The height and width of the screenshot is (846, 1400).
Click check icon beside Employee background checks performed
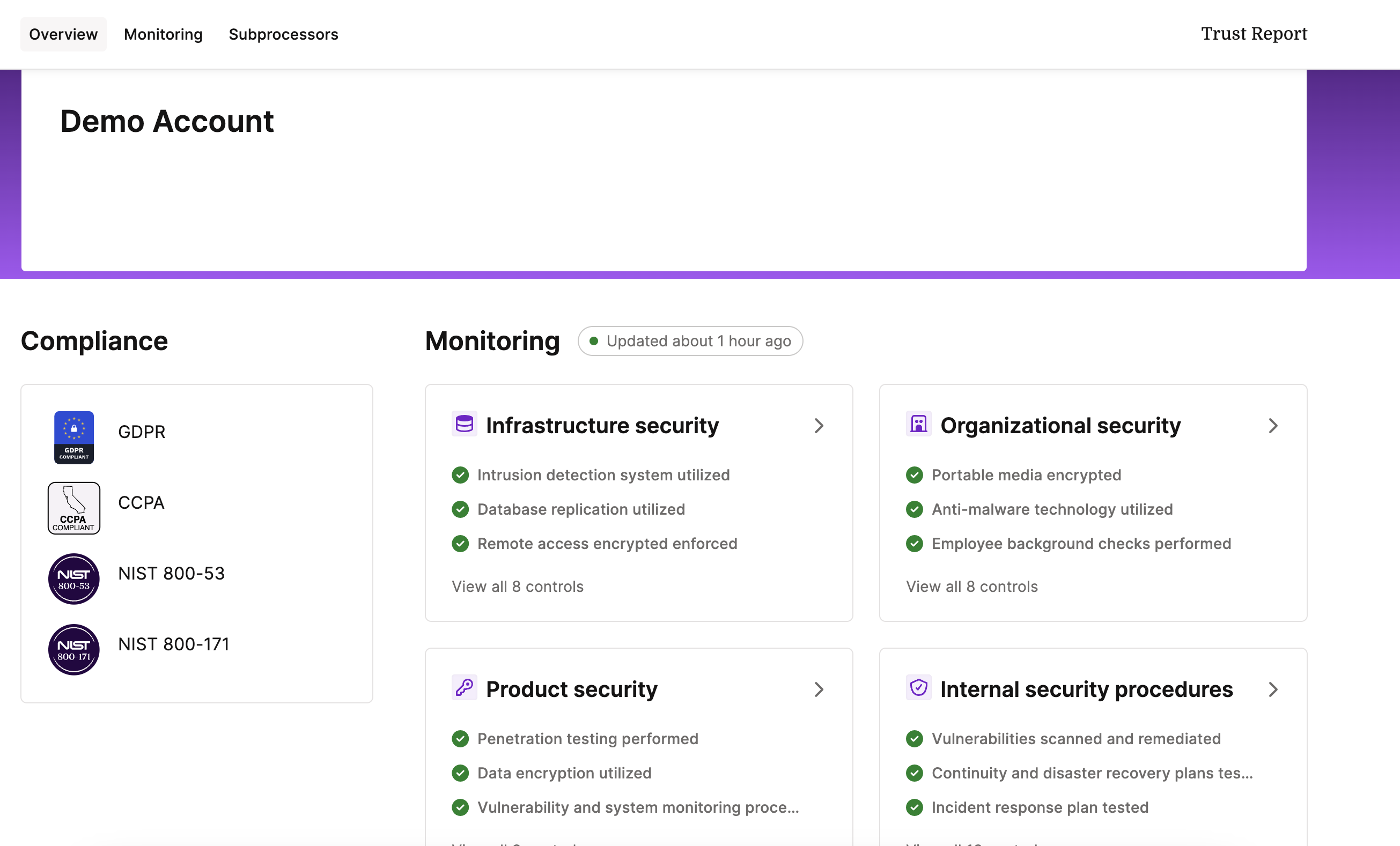pos(915,544)
